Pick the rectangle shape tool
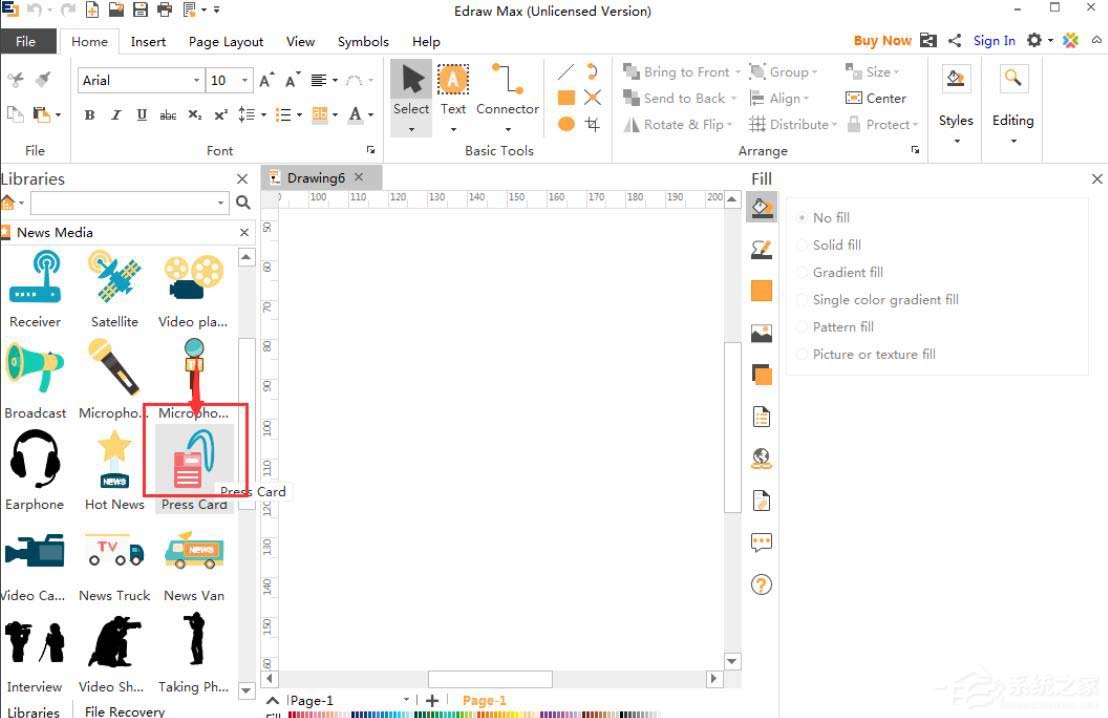Viewport: 1108px width, 718px height. pos(566,98)
